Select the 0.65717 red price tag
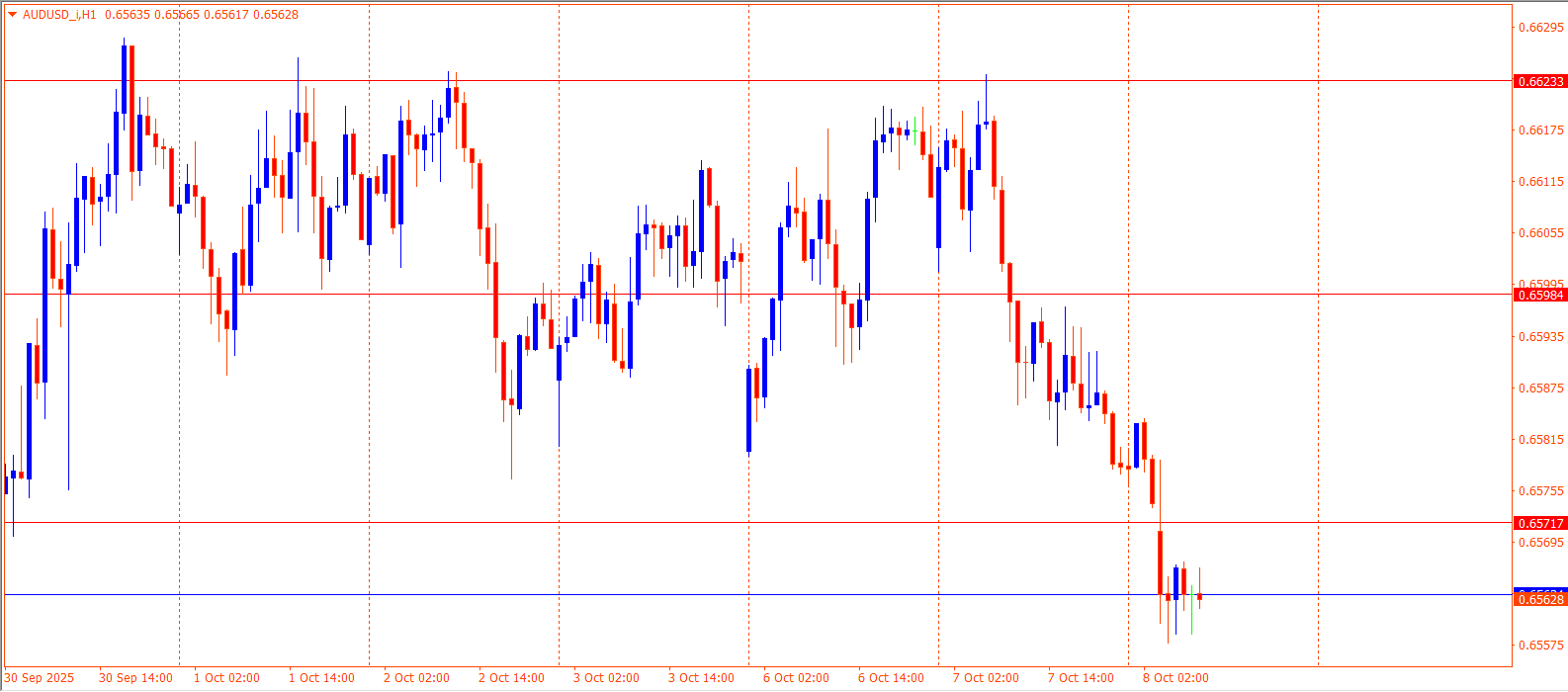This screenshot has height=692, width=1568. click(x=1539, y=523)
